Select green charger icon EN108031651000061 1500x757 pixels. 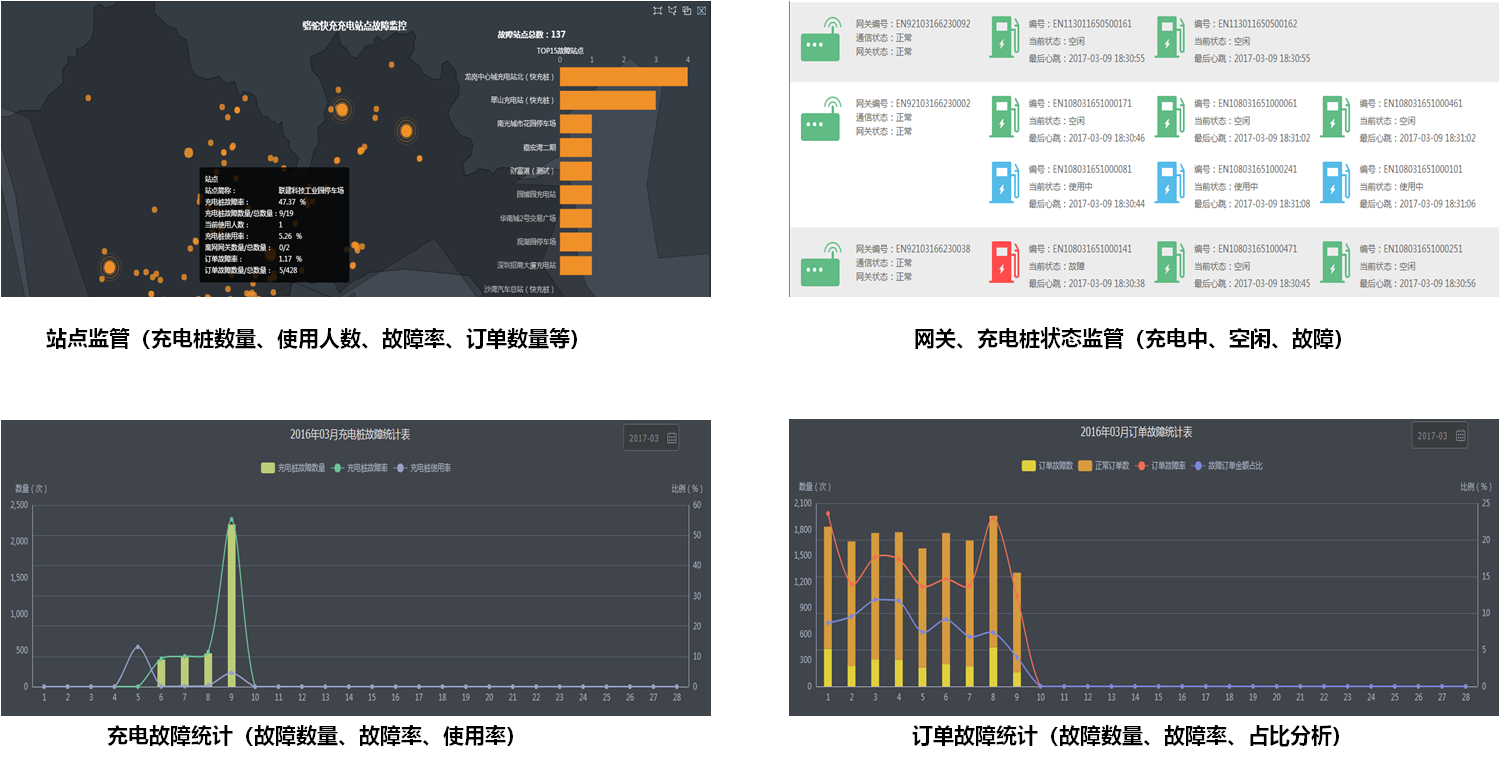[1168, 118]
